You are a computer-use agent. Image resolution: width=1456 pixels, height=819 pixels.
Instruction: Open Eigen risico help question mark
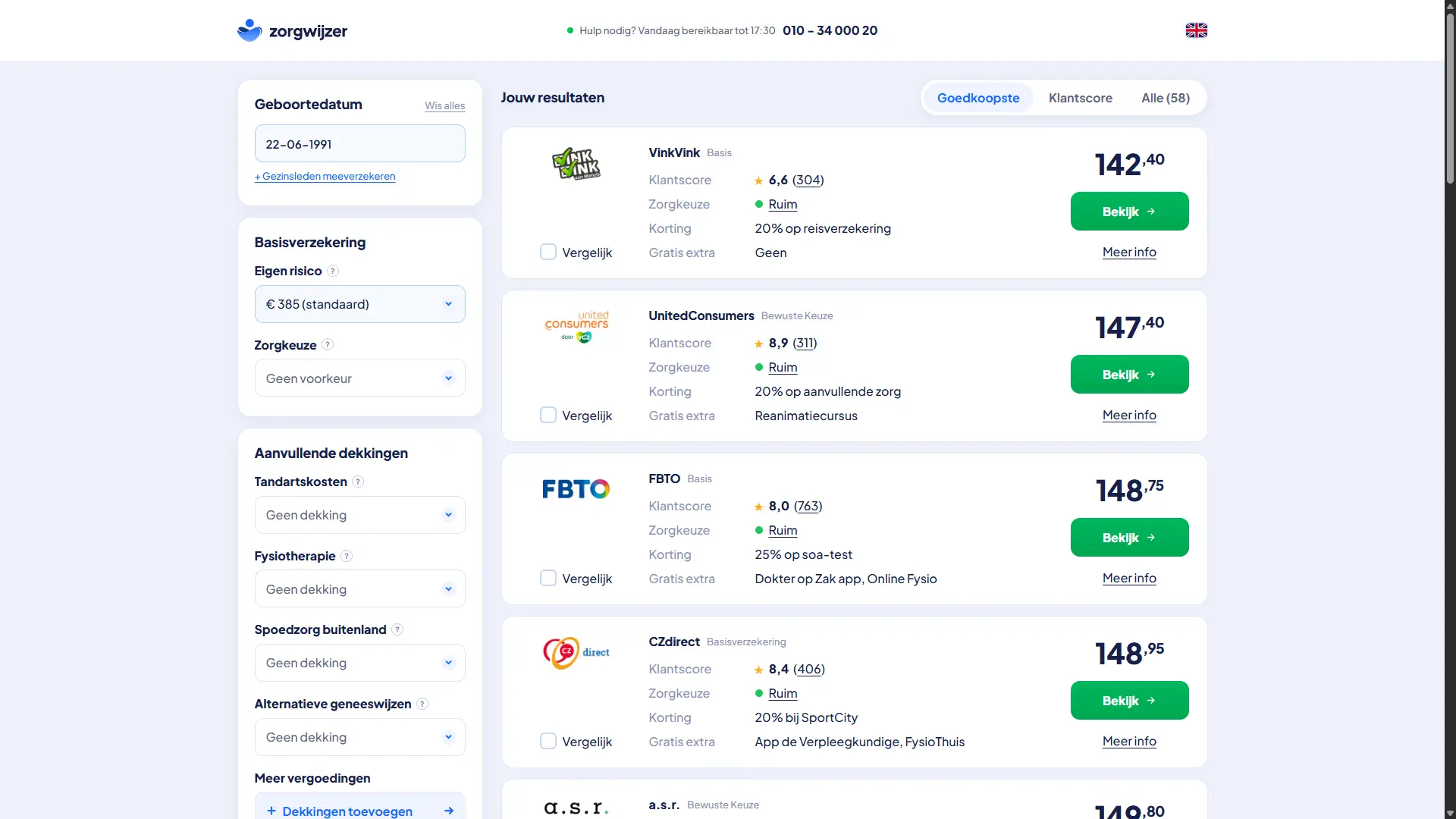coord(333,271)
